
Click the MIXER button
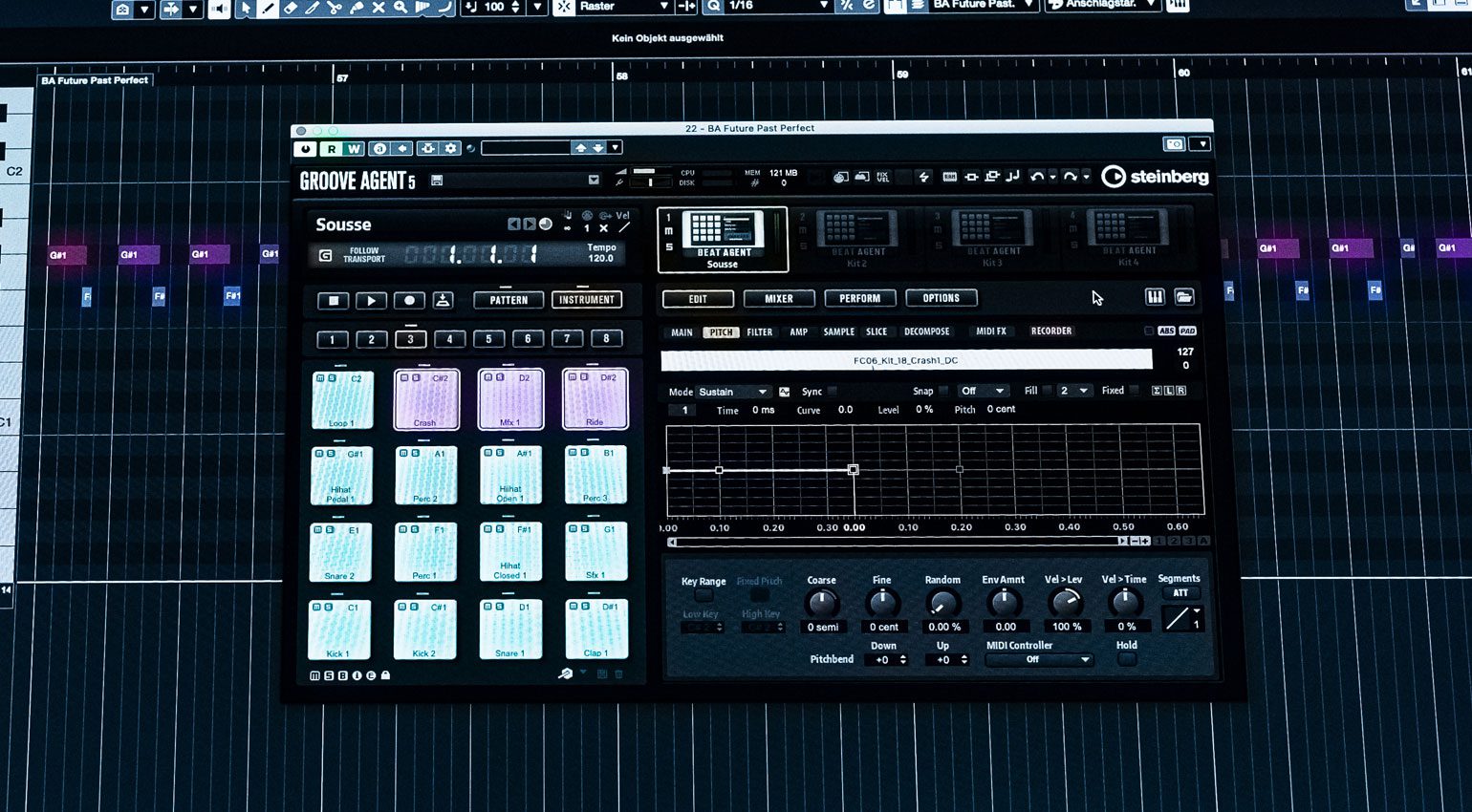coord(779,299)
